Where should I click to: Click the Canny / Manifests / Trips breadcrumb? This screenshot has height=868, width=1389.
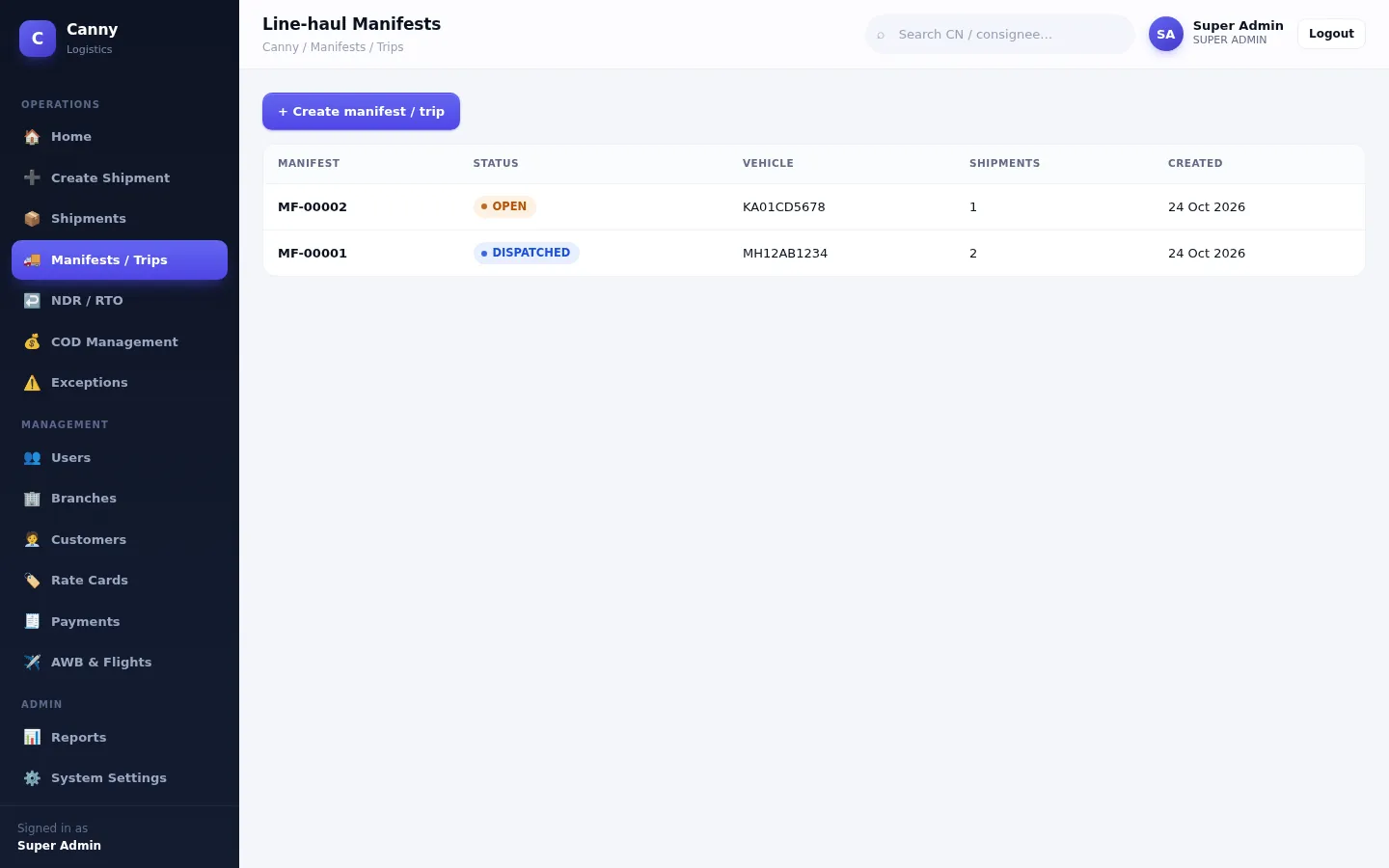333,47
